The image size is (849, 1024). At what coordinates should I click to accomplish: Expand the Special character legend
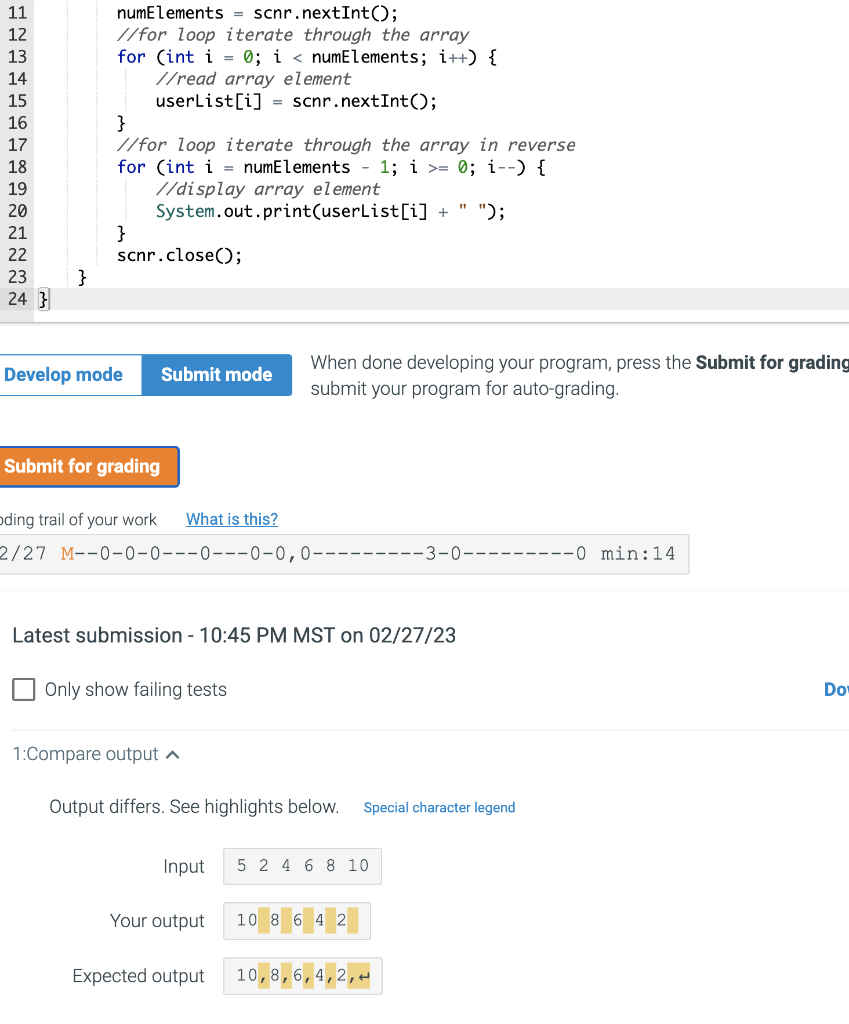point(439,807)
